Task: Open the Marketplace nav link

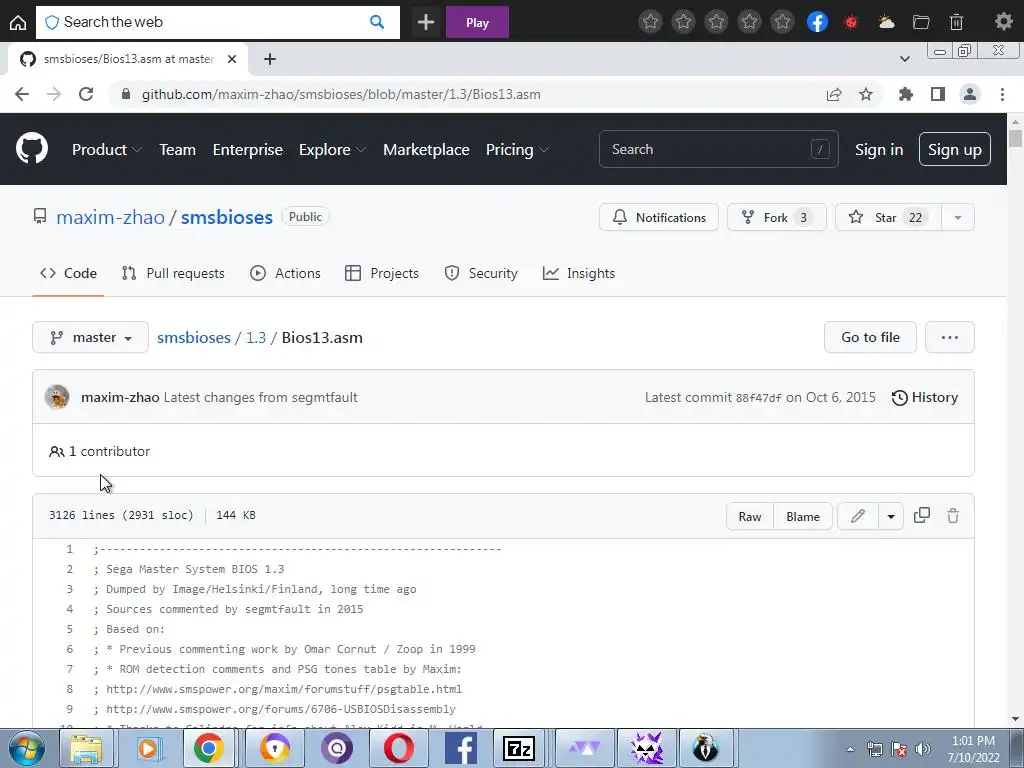Action: (426, 150)
